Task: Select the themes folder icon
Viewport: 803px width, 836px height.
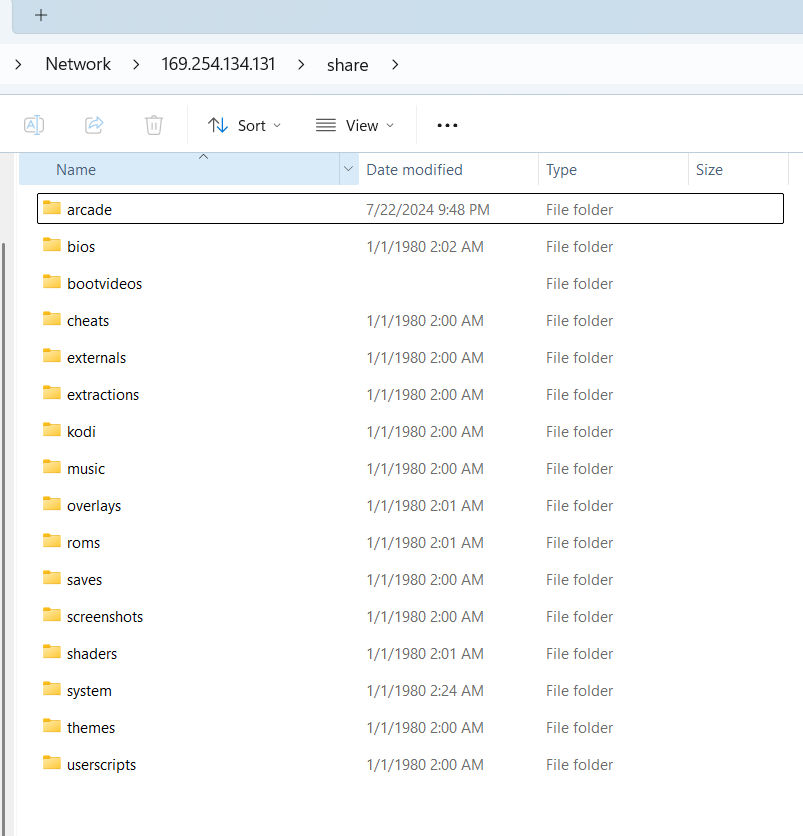Action: pos(52,727)
